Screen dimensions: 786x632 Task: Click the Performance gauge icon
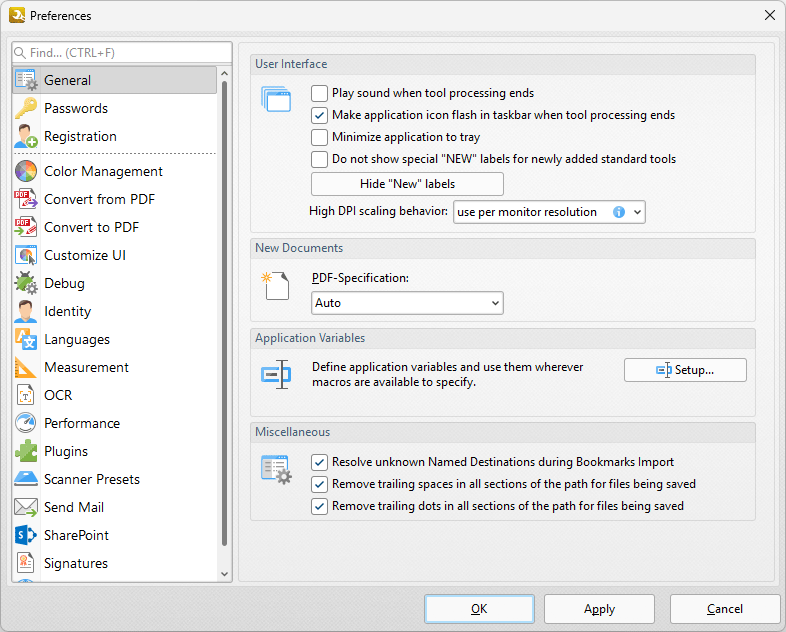26,424
